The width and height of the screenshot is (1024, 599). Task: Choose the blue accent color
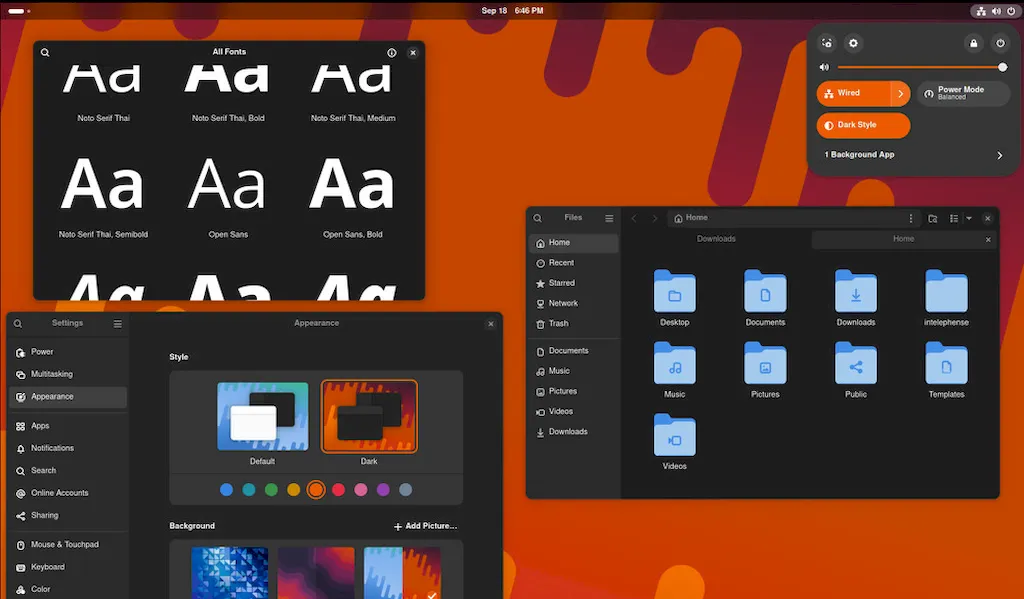pos(227,490)
